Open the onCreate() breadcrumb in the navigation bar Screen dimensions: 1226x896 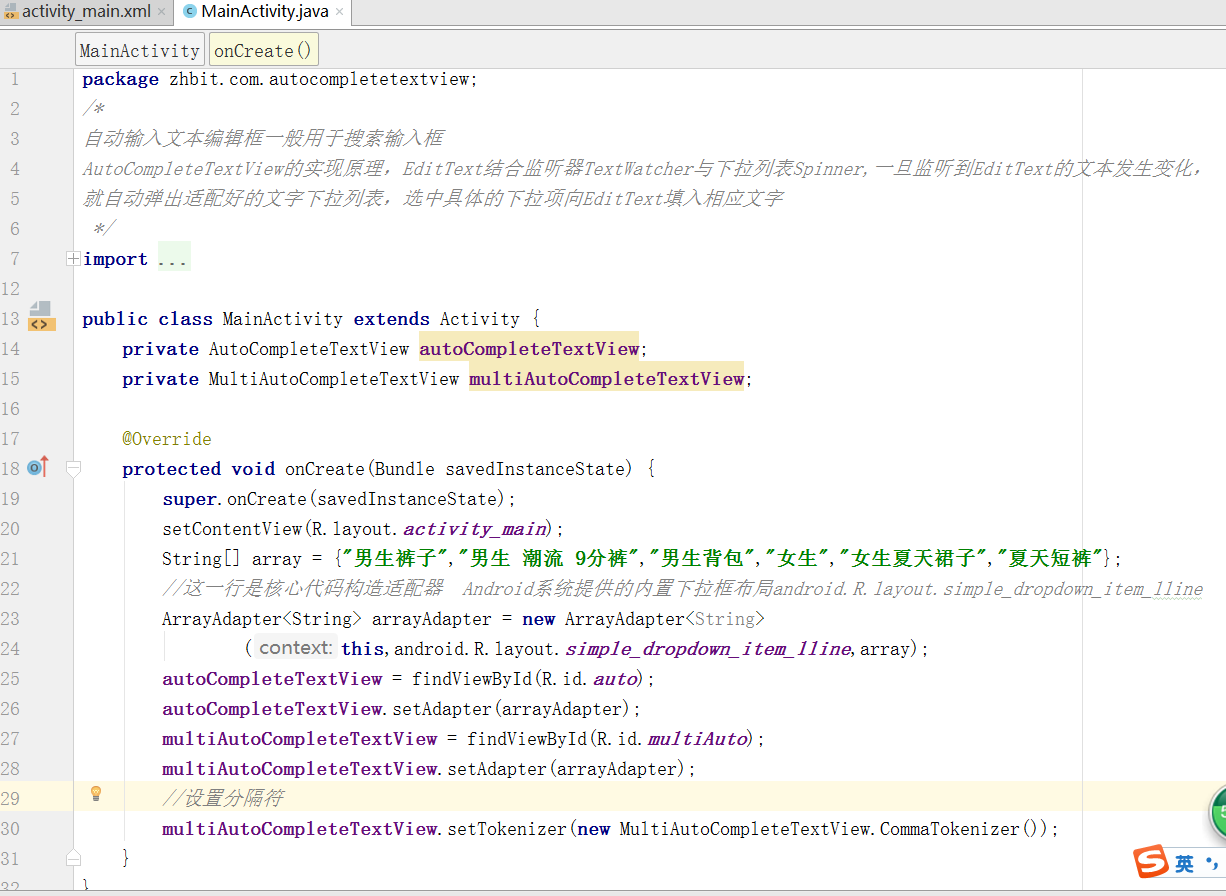(263, 48)
